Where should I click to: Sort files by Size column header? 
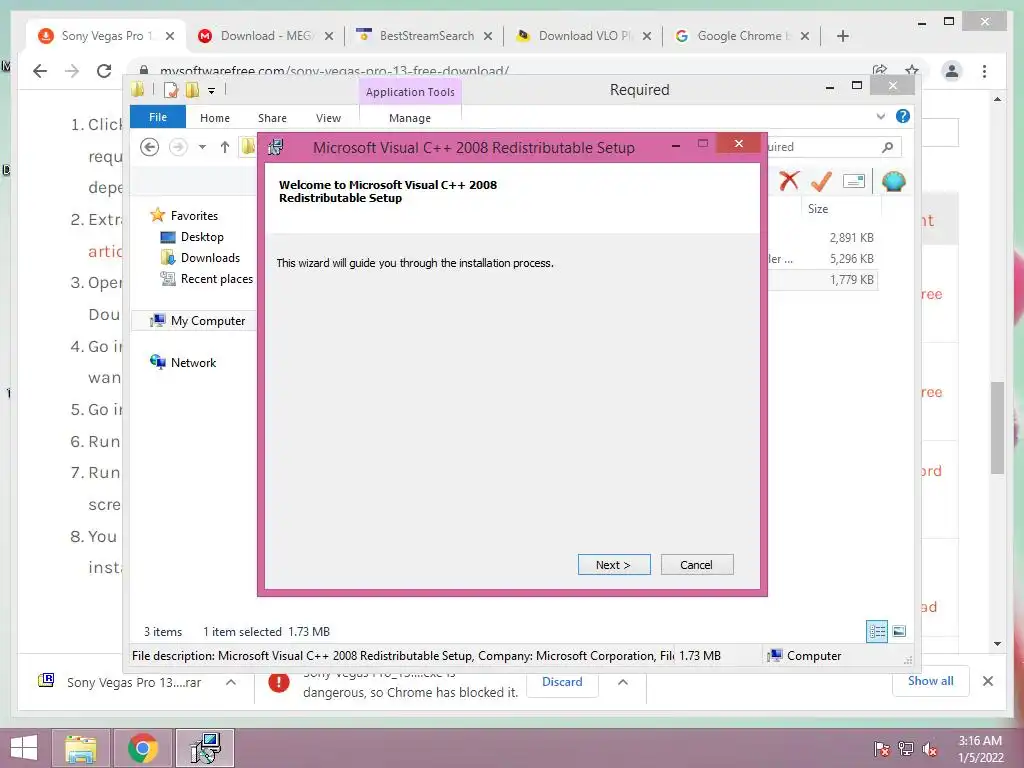point(818,209)
